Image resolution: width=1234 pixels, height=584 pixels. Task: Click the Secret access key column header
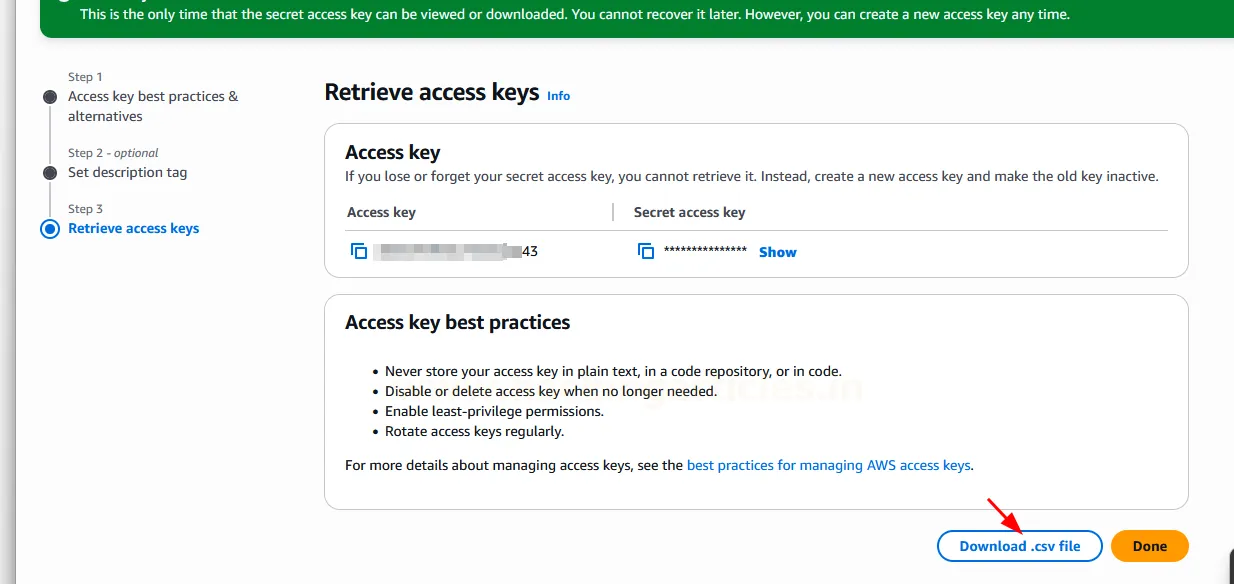[x=689, y=212]
